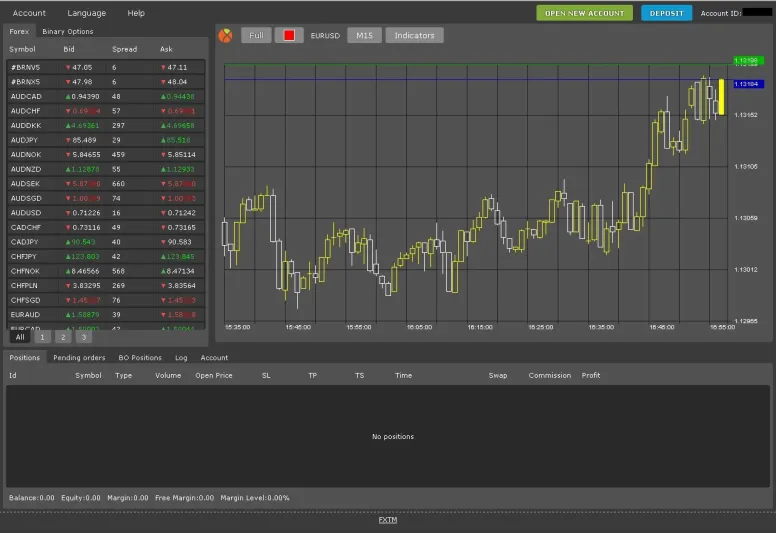Open the Account menu

(x=29, y=13)
